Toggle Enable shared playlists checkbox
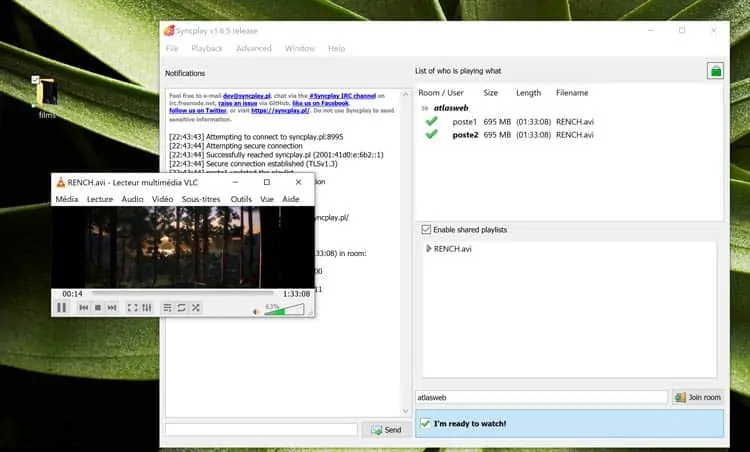 pos(426,230)
